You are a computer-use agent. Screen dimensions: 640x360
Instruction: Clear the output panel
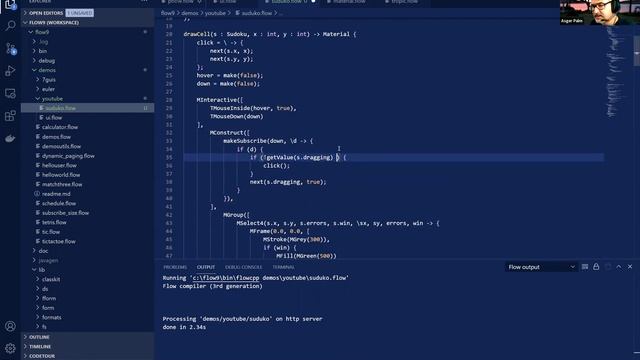[x=585, y=267]
